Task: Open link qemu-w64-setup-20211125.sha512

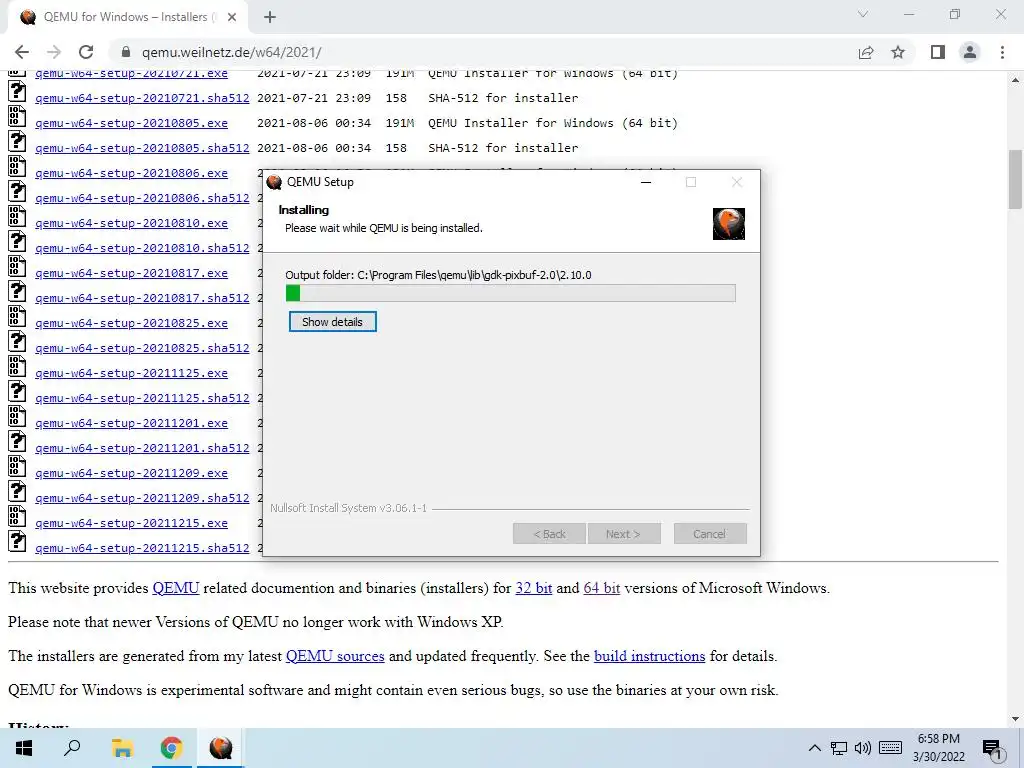Action: tap(142, 398)
